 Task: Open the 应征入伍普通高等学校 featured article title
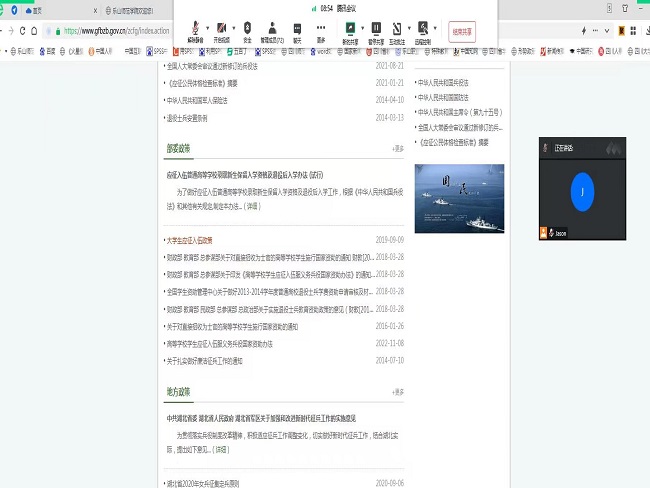(245, 175)
